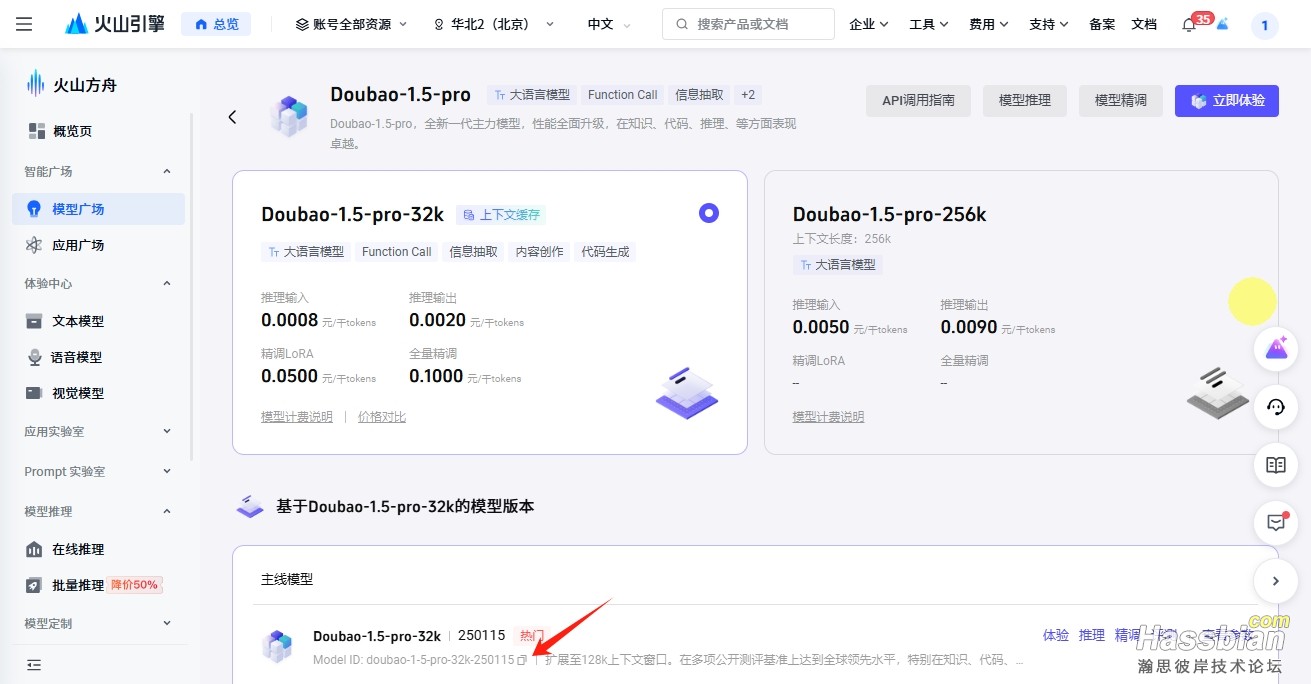
Task: Open the 华北2（北京）region dropdown
Action: (493, 24)
